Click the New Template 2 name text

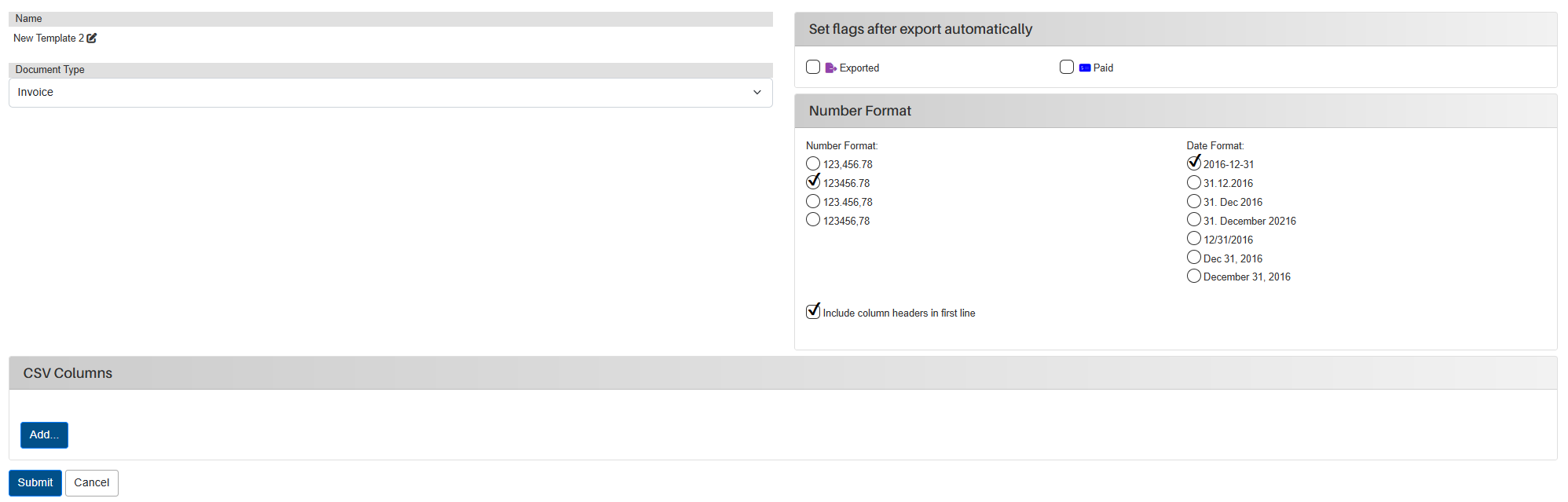tap(49, 38)
